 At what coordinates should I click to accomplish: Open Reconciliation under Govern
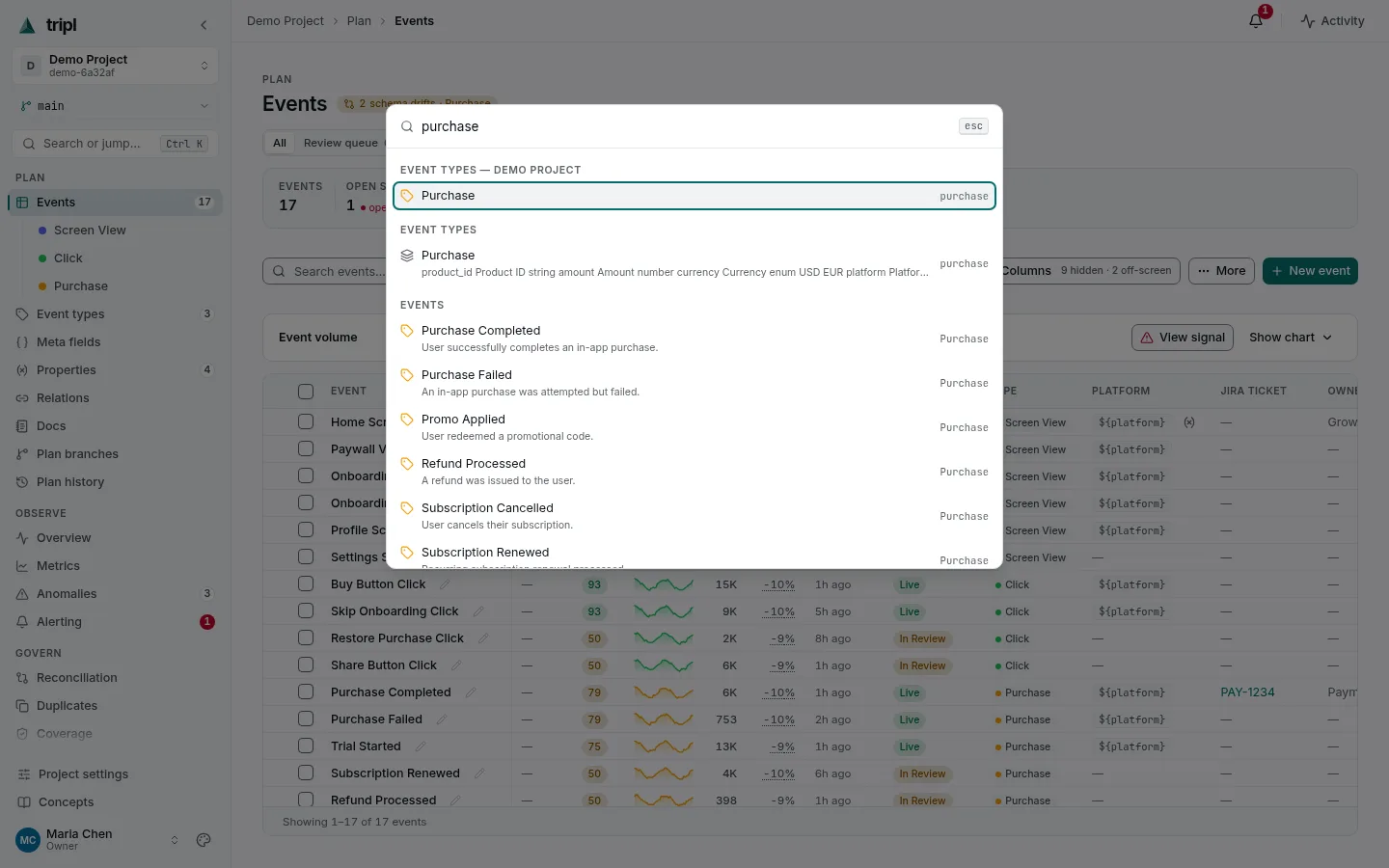115,678
